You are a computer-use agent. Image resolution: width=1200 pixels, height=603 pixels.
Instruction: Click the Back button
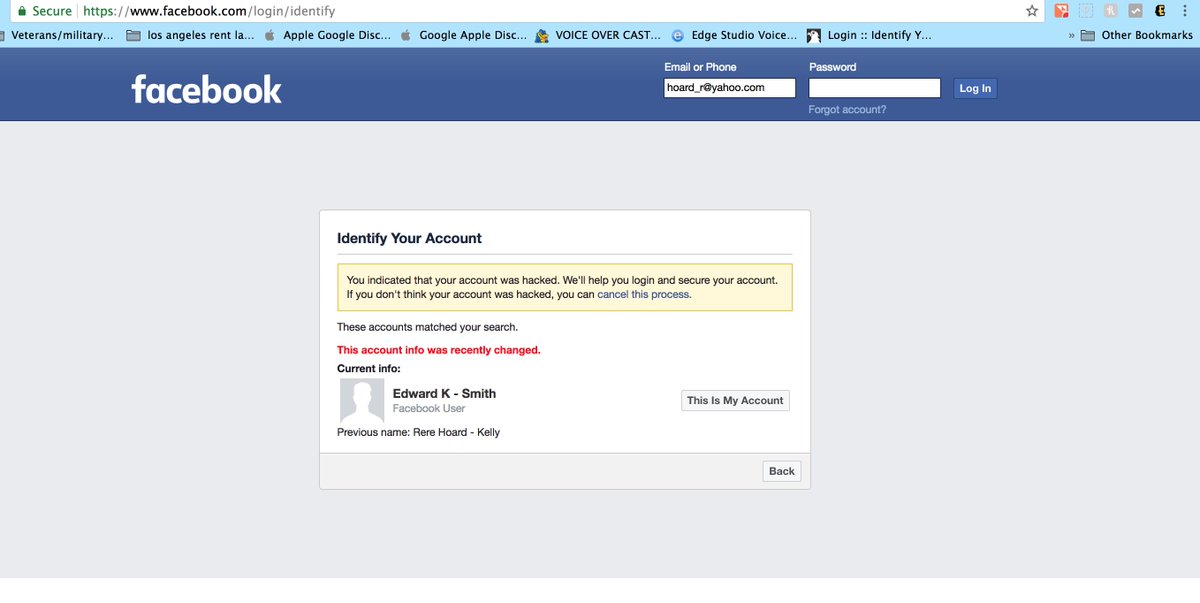(782, 471)
